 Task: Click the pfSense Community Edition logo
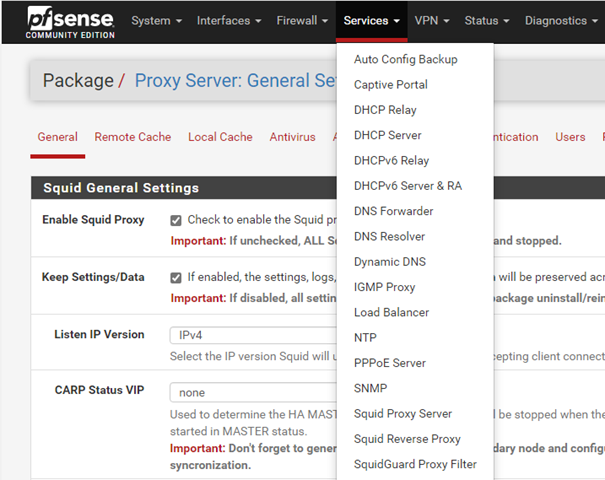pos(70,22)
